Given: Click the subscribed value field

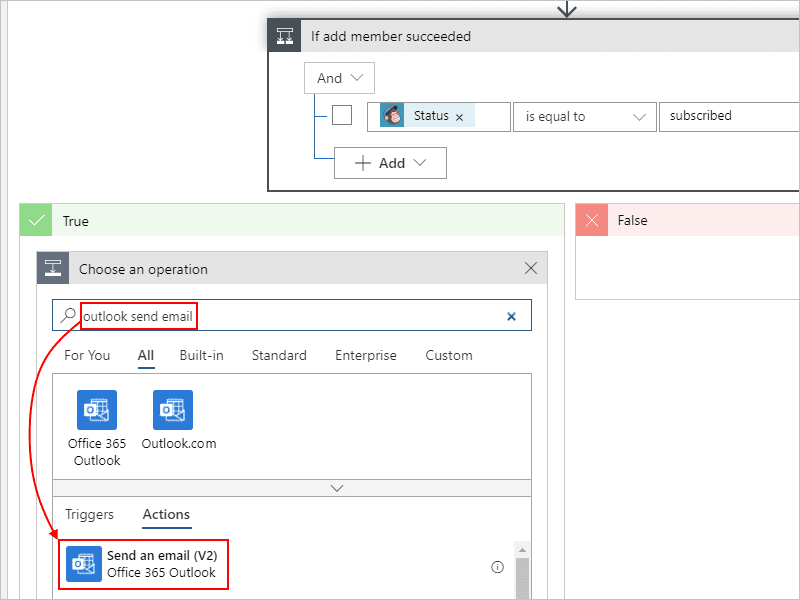Looking at the screenshot, I should click(730, 117).
